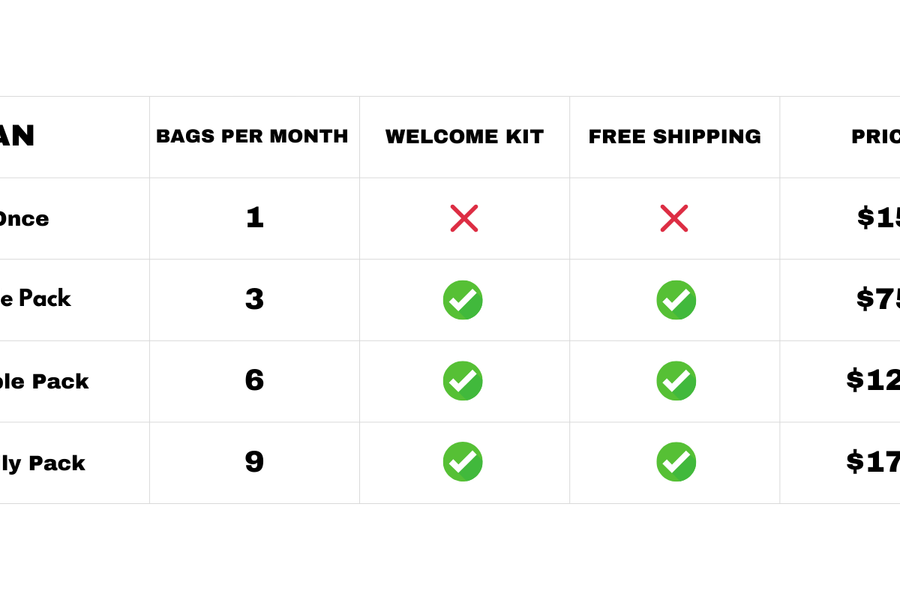Click the bags value 9 cell
The image size is (900, 600).
(x=255, y=462)
